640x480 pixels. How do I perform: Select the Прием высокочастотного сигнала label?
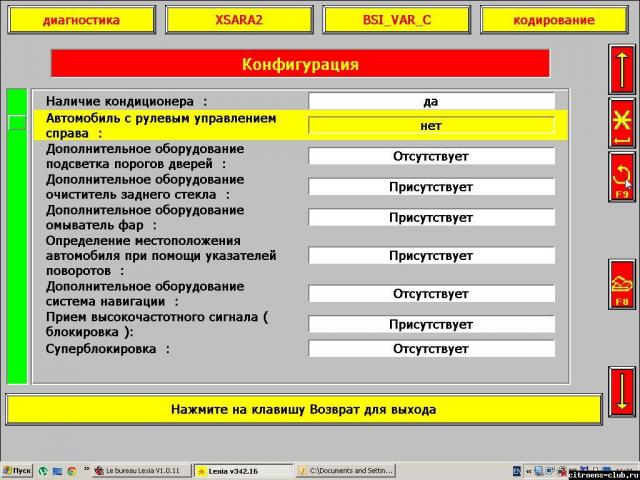point(157,324)
